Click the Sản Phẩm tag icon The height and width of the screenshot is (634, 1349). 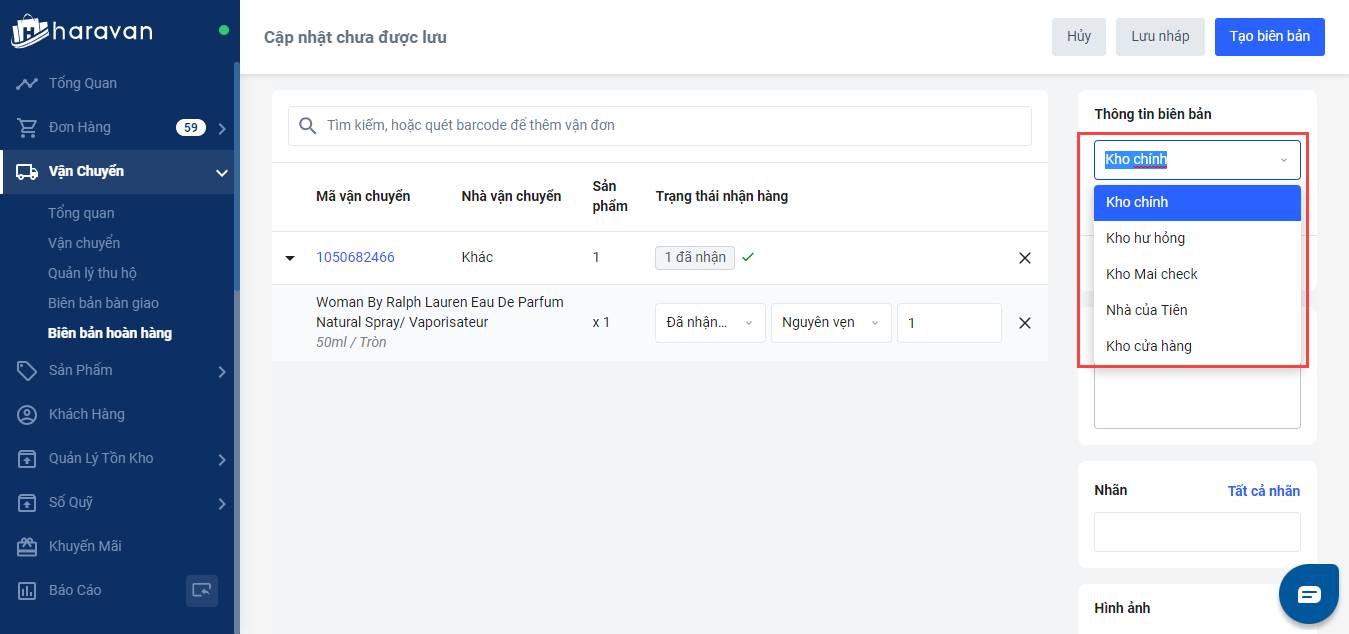tap(27, 370)
